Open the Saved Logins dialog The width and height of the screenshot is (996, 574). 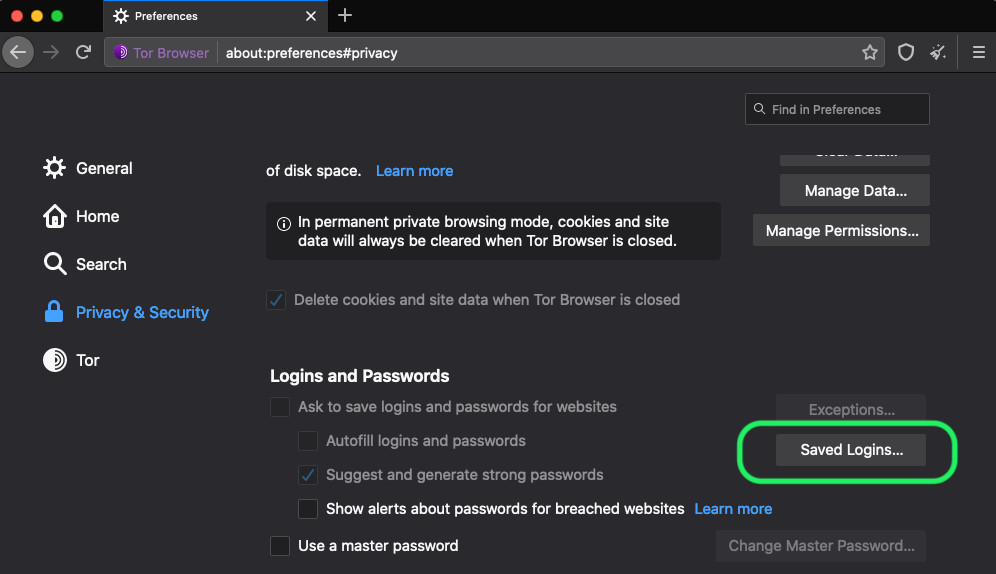[851, 450]
